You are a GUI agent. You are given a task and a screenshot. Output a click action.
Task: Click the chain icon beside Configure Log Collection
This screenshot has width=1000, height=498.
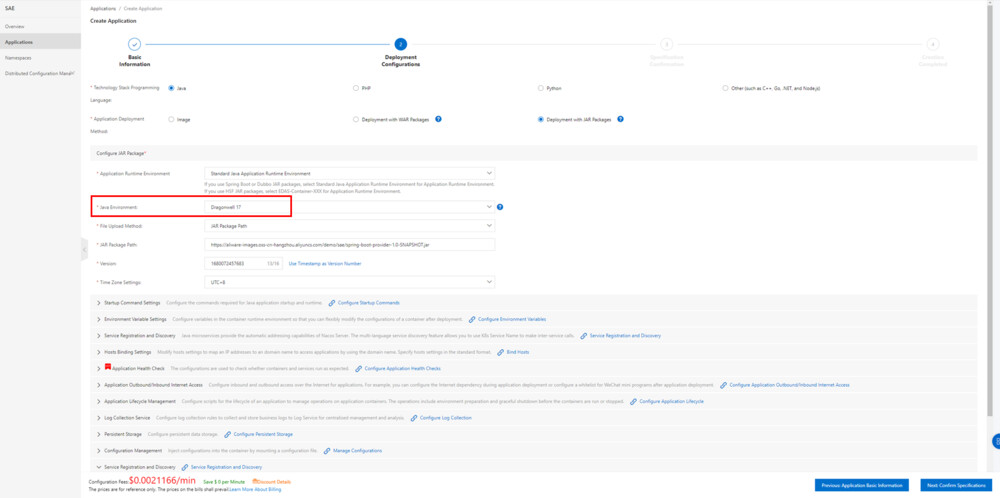(x=414, y=418)
